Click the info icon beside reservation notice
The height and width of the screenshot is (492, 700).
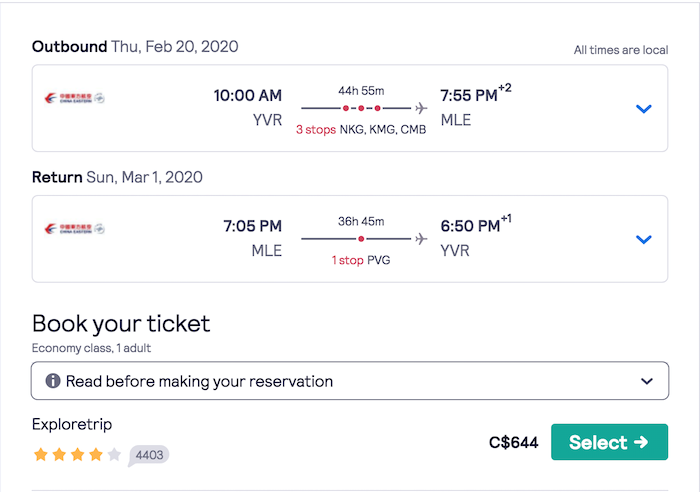point(53,381)
